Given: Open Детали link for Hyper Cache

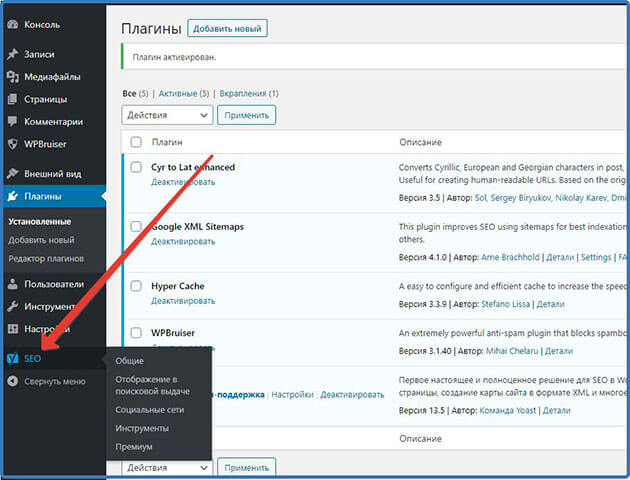Looking at the screenshot, I should pyautogui.click(x=550, y=304).
